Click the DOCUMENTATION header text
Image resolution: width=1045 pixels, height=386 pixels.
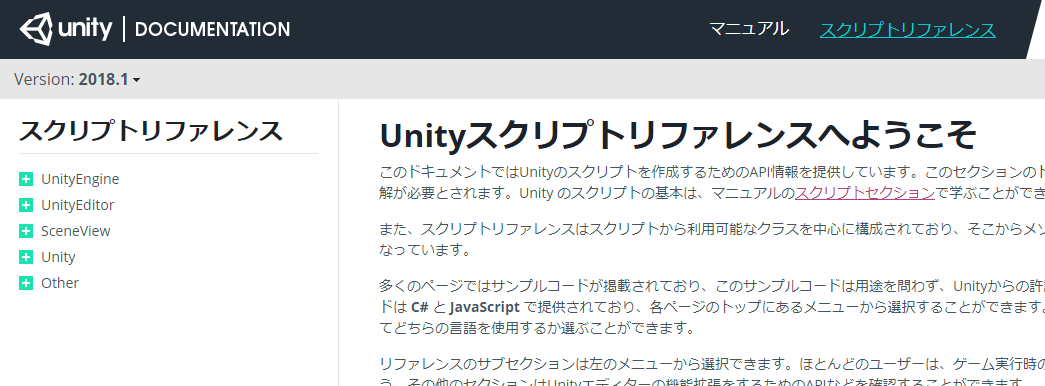click(x=212, y=29)
